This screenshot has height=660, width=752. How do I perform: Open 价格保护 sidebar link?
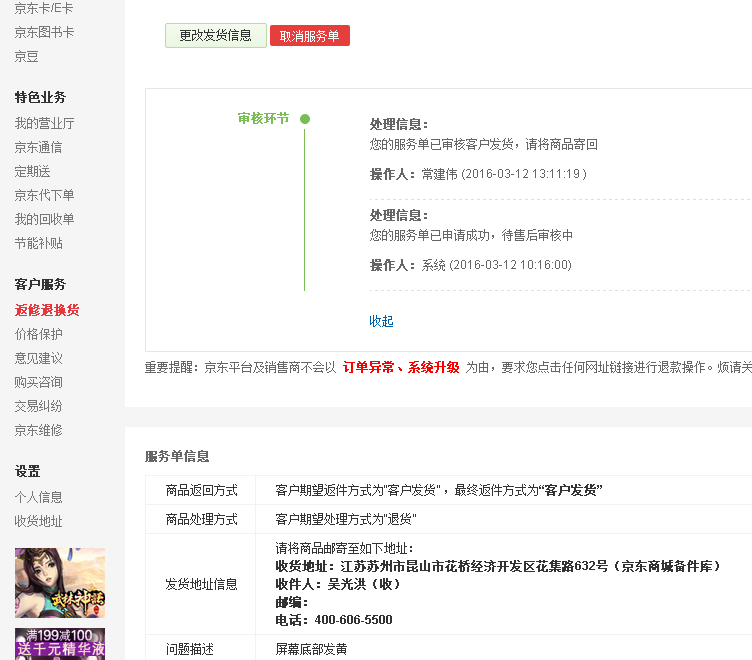coord(38,334)
